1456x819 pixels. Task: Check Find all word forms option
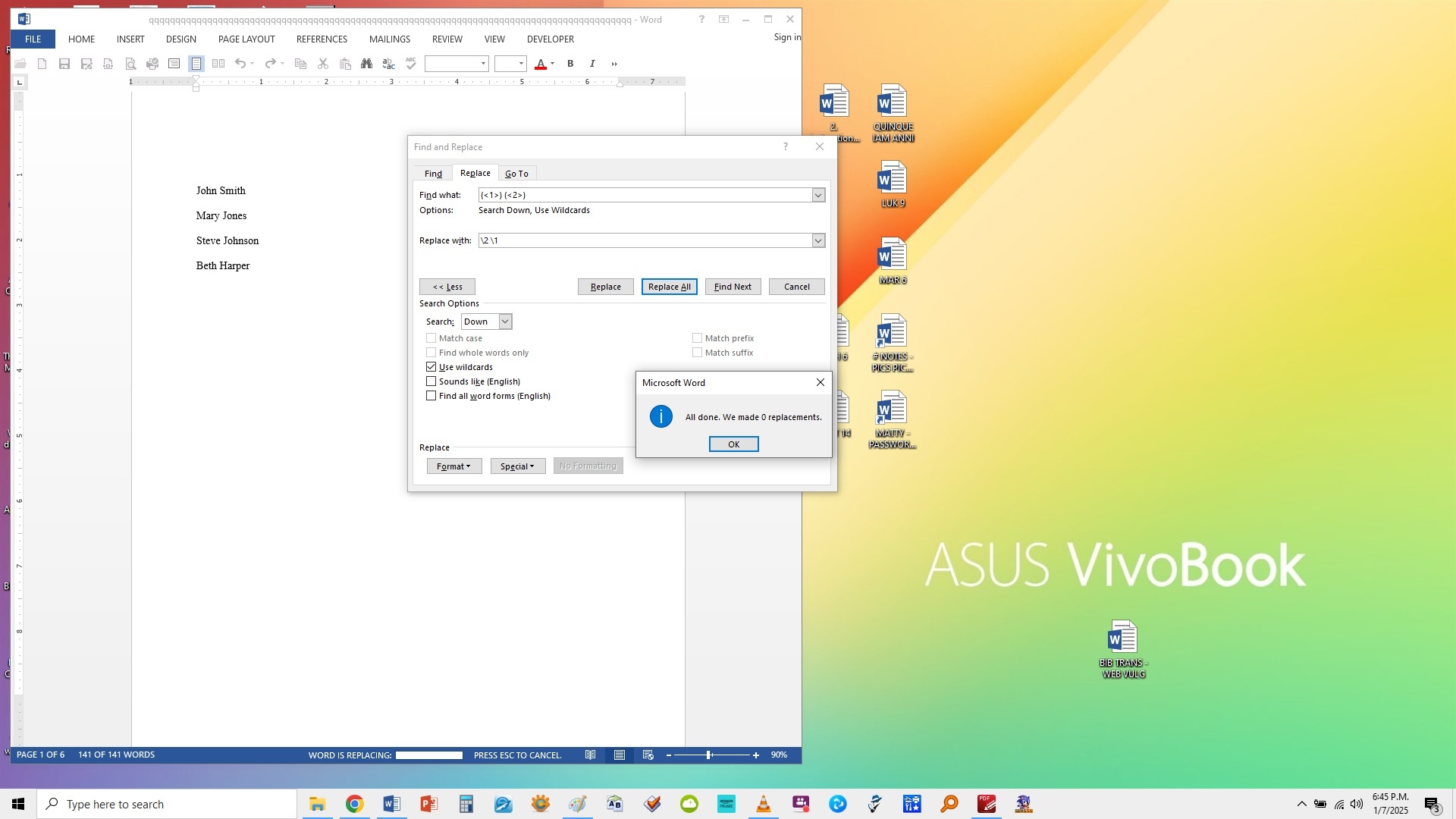[431, 396]
